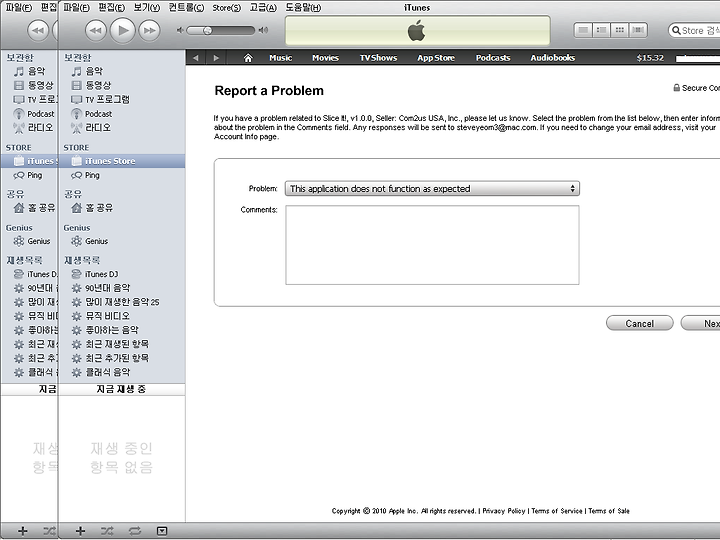Open the Problem dropdown list

pyautogui.click(x=432, y=189)
